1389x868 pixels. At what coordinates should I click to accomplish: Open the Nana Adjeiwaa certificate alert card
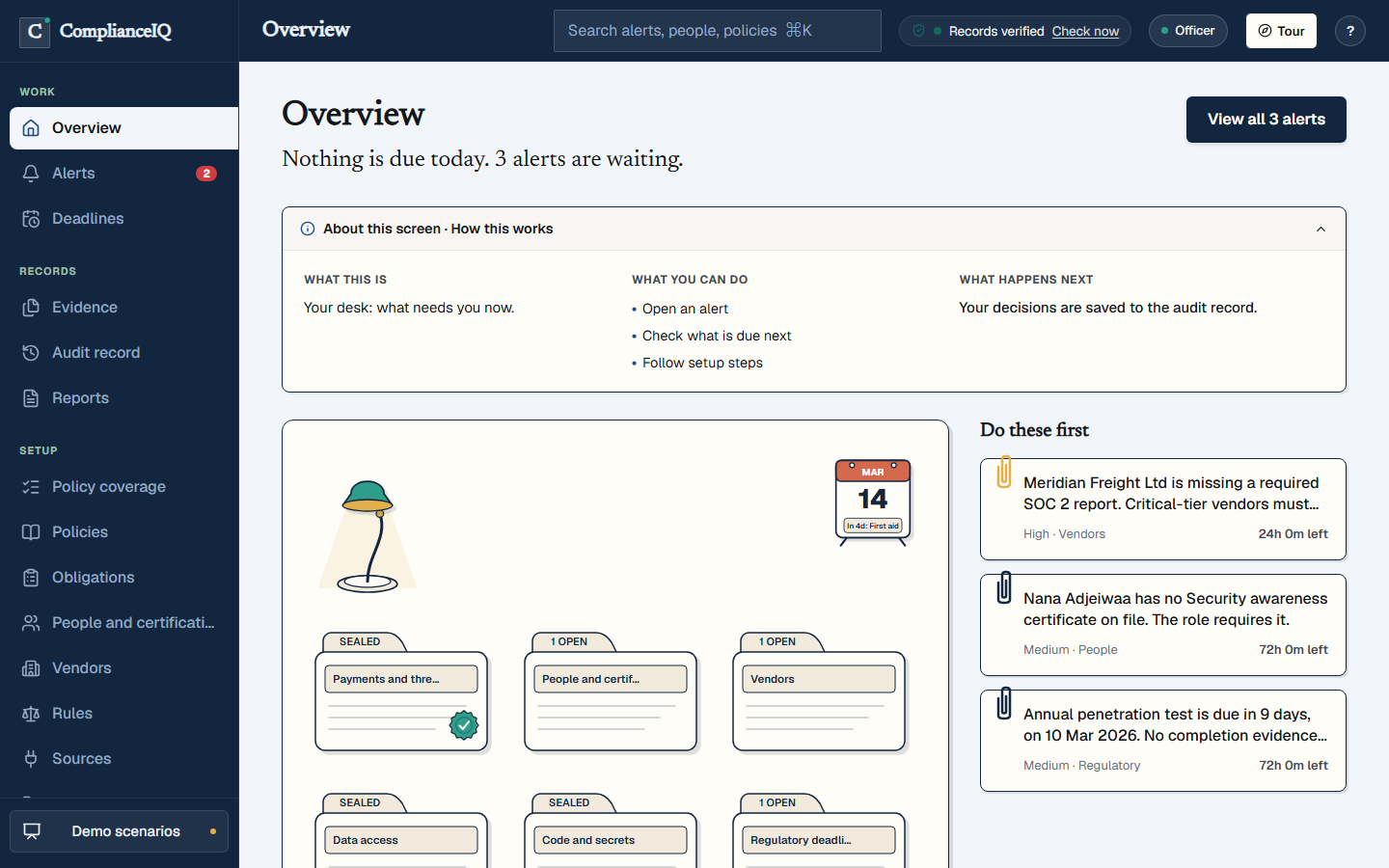[x=1163, y=625]
